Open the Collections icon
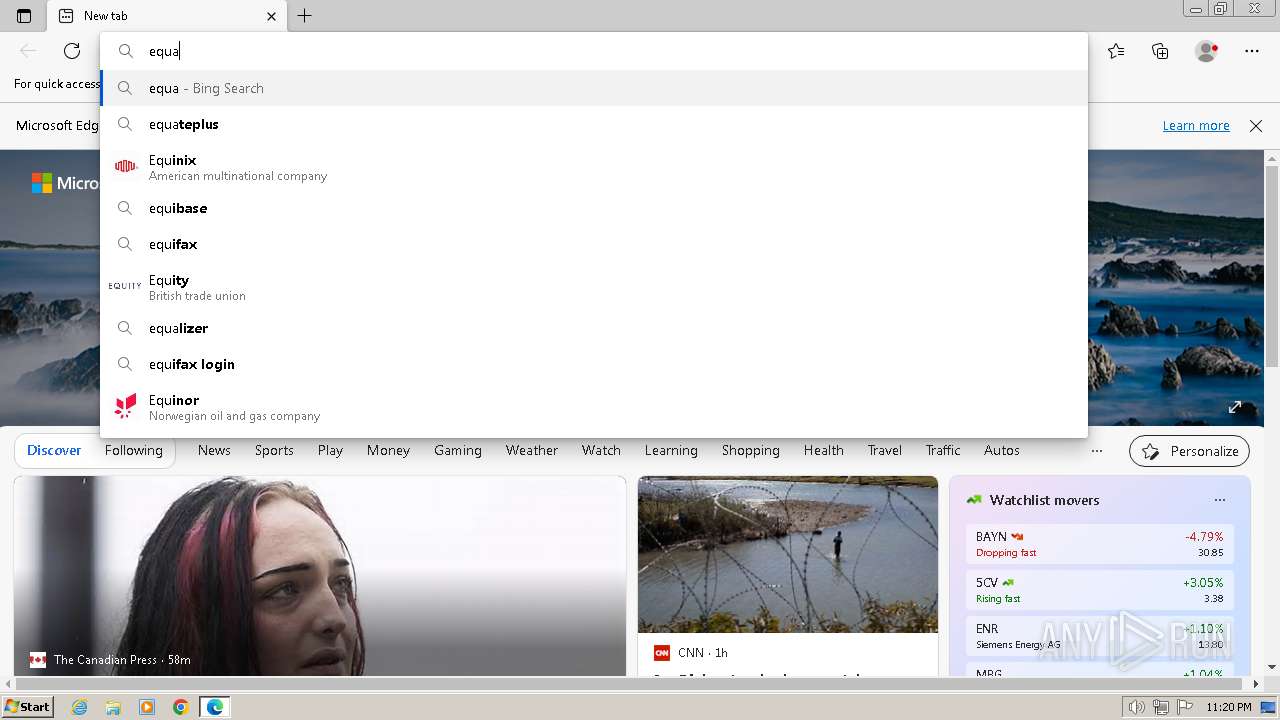1280x720 pixels. pos(1160,51)
